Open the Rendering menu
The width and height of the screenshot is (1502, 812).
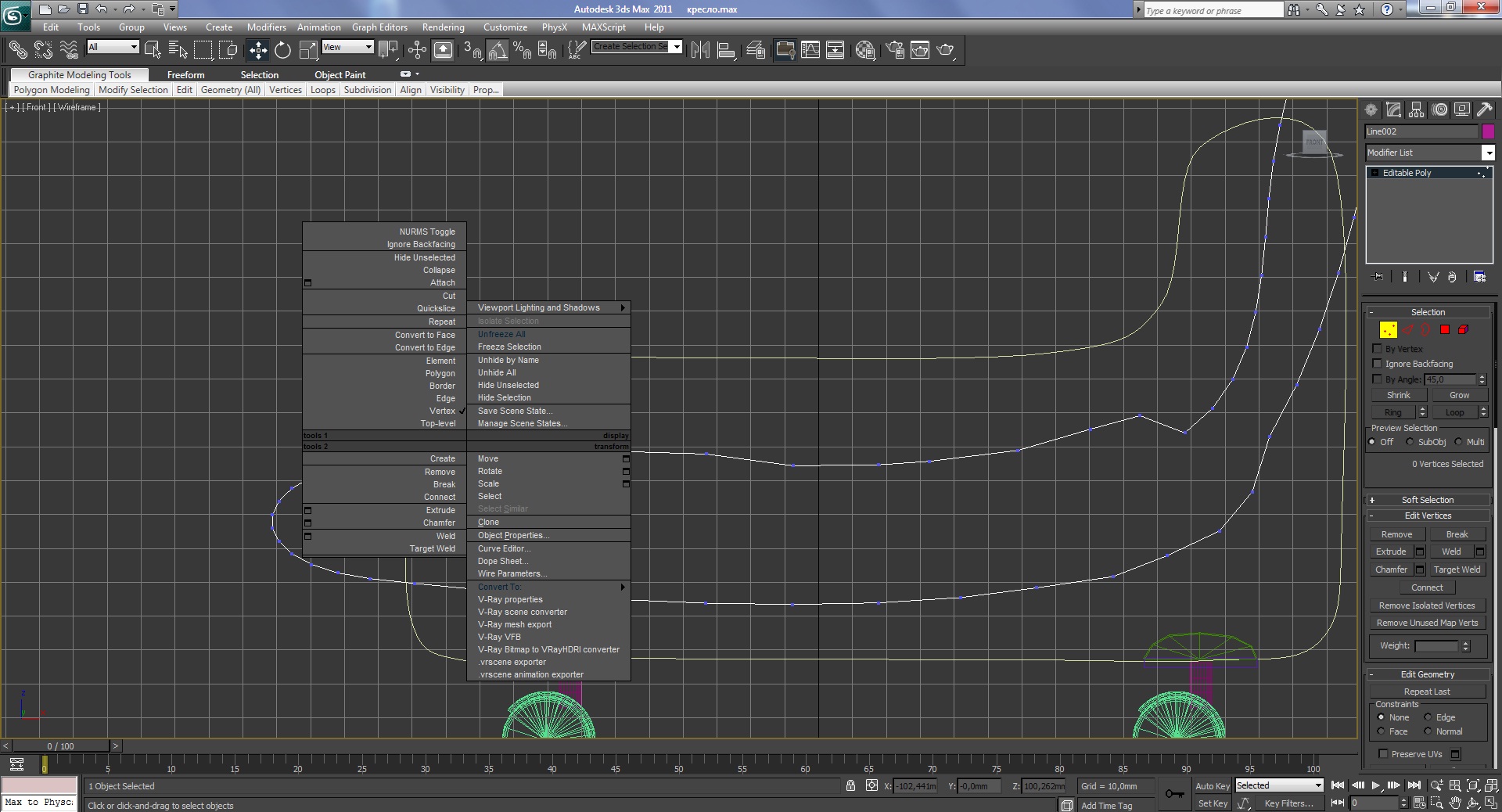(x=443, y=27)
